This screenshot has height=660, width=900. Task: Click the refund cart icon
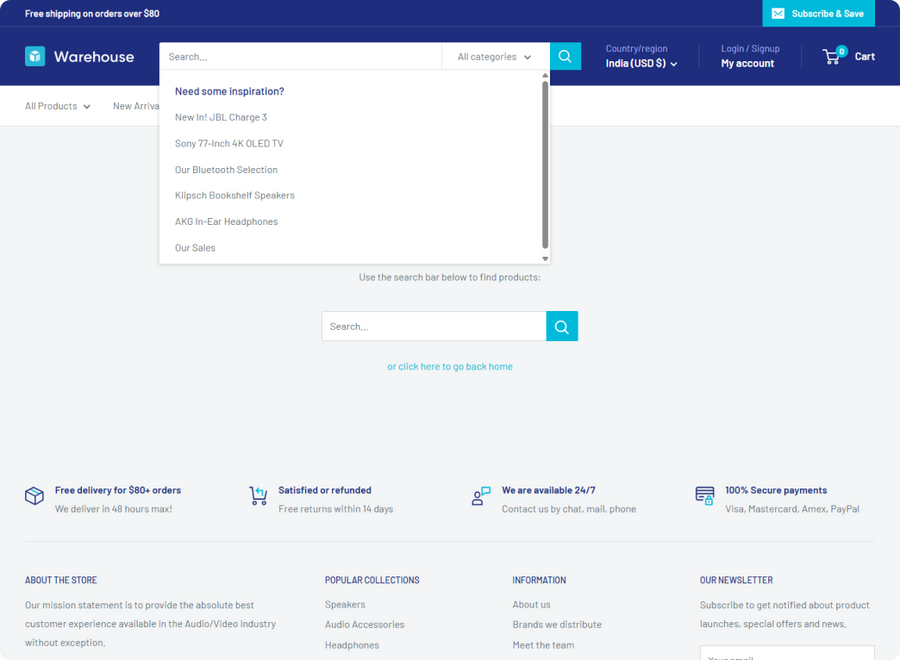(258, 496)
